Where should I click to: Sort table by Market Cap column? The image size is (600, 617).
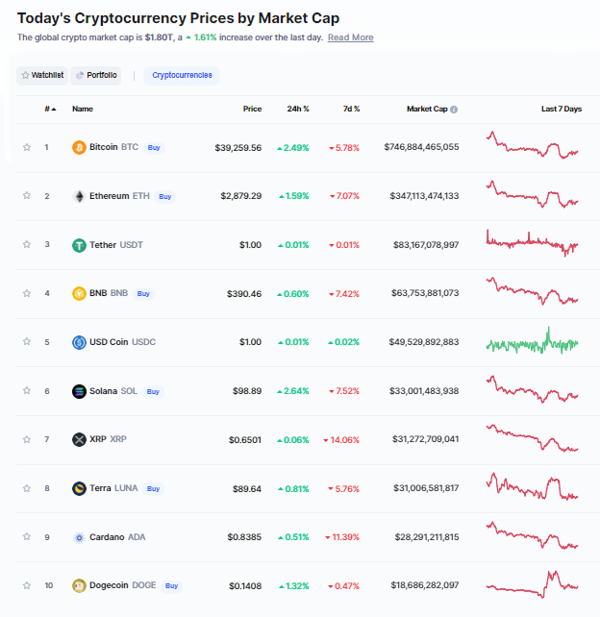(427, 109)
